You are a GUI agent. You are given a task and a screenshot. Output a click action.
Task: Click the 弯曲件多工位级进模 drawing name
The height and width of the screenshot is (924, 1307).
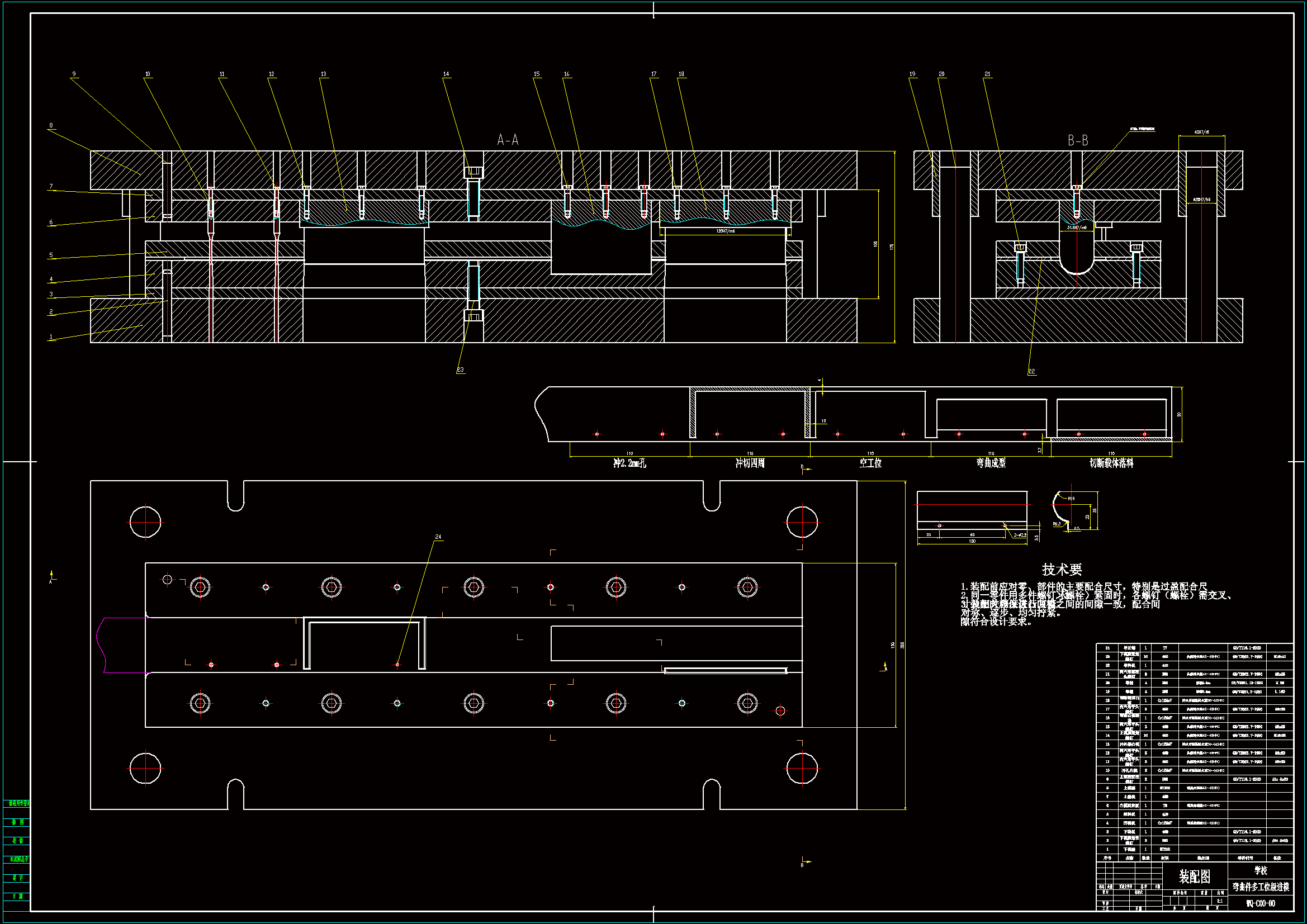pyautogui.click(x=1260, y=887)
